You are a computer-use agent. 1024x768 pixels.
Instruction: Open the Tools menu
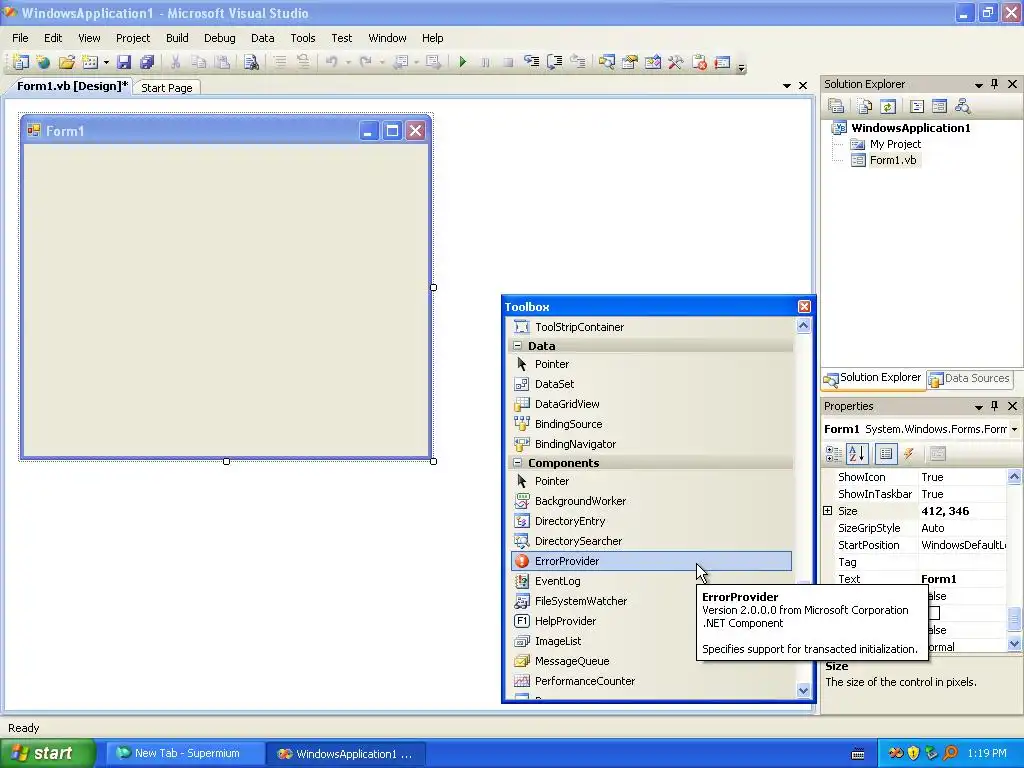click(302, 38)
